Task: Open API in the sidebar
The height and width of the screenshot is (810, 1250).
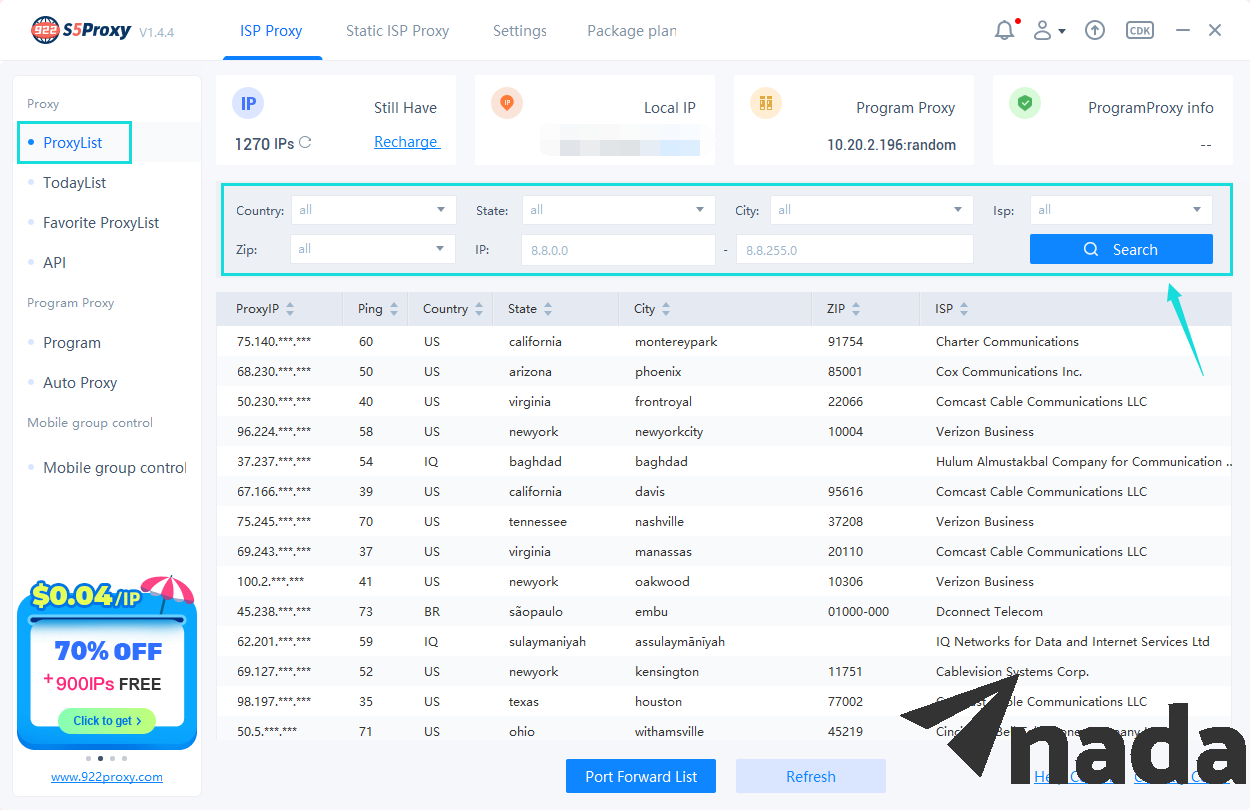Action: [54, 263]
